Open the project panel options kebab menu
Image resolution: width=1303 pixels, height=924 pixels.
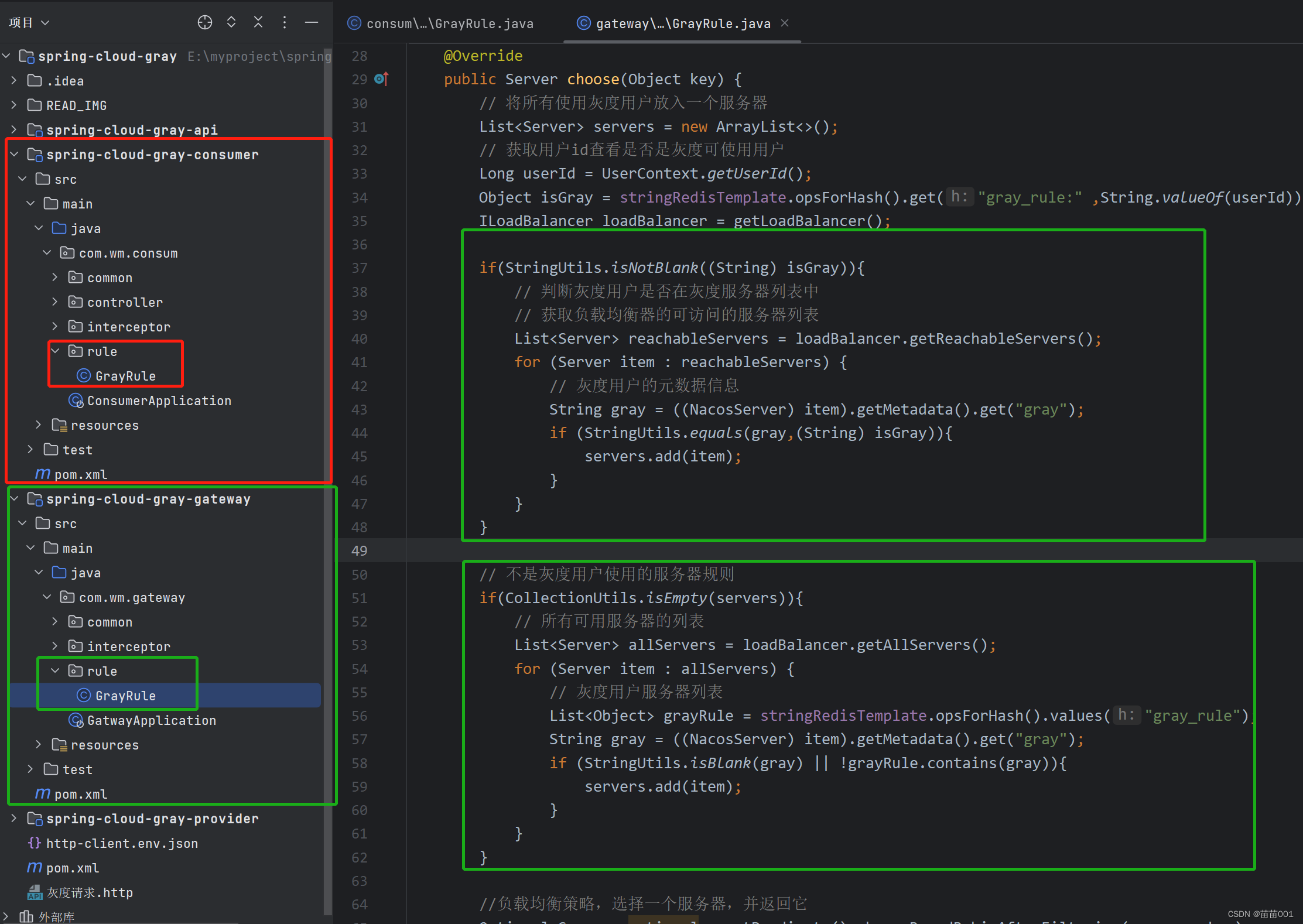[x=285, y=22]
